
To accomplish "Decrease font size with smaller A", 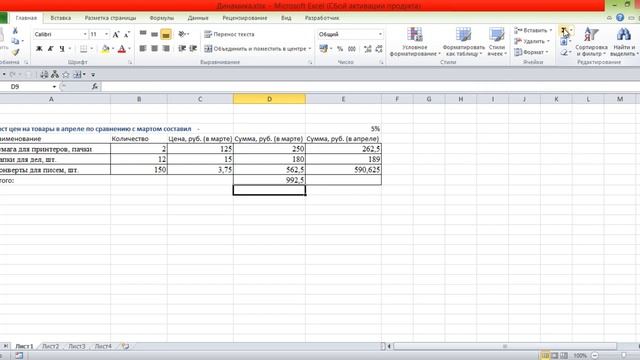I will click(x=127, y=35).
